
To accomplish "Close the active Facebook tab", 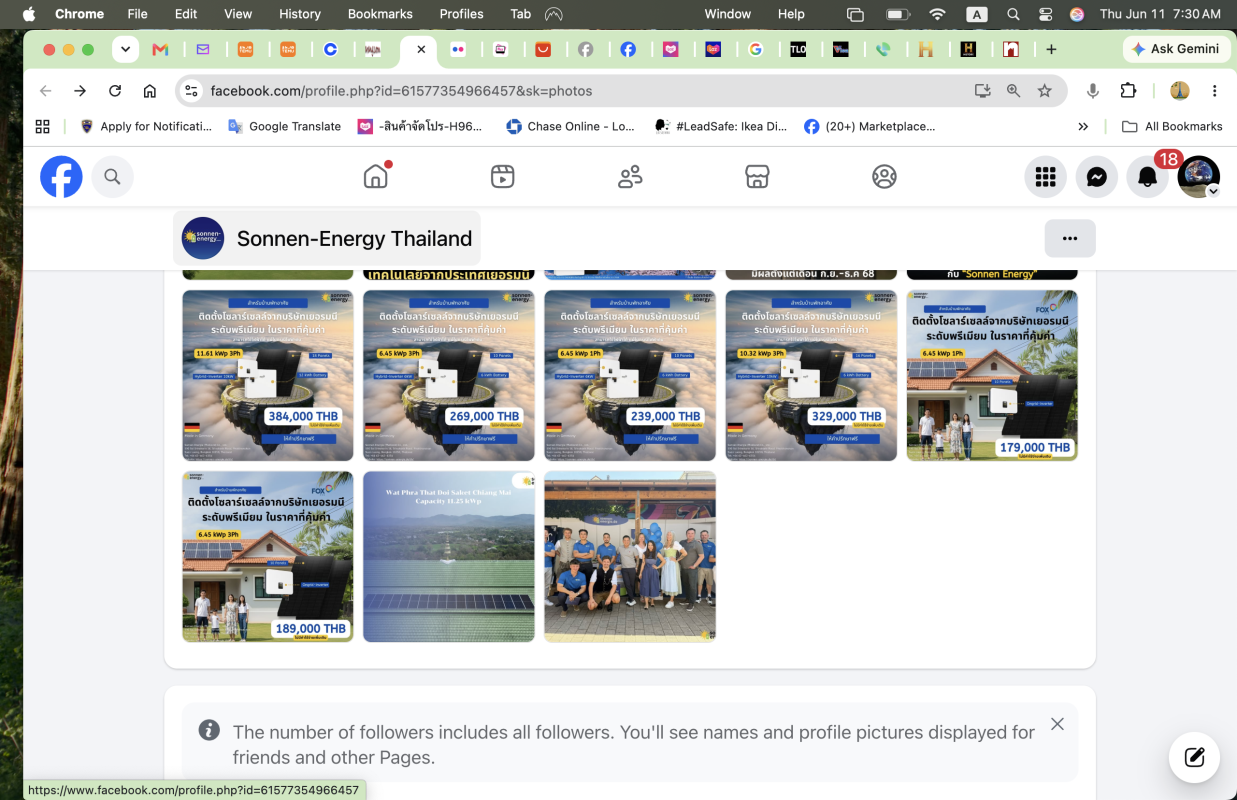I will [x=421, y=49].
